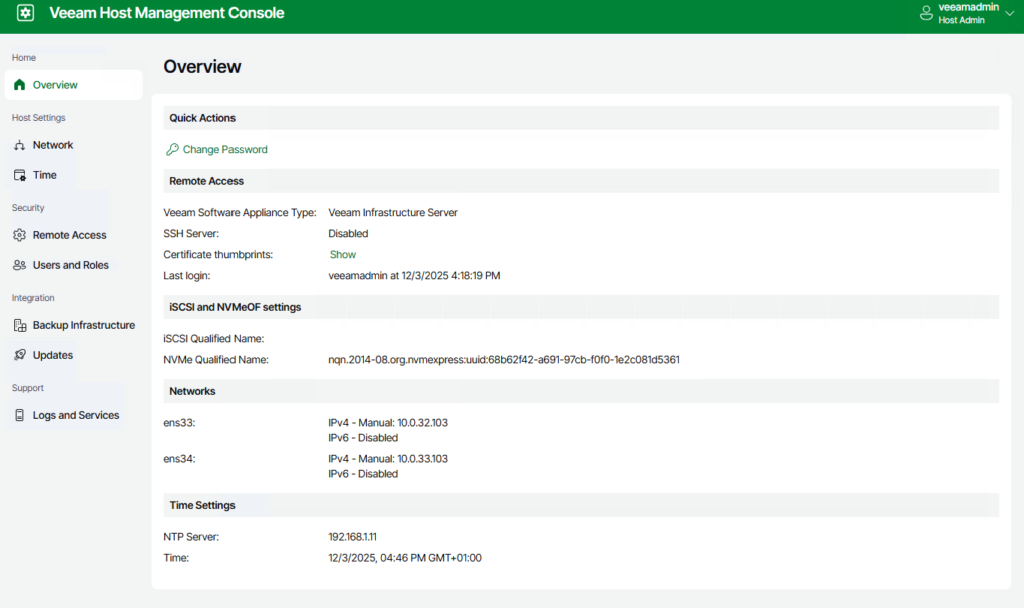Viewport: 1024px width, 608px height.
Task: Click the Remote Access gear icon
Action: pyautogui.click(x=20, y=235)
